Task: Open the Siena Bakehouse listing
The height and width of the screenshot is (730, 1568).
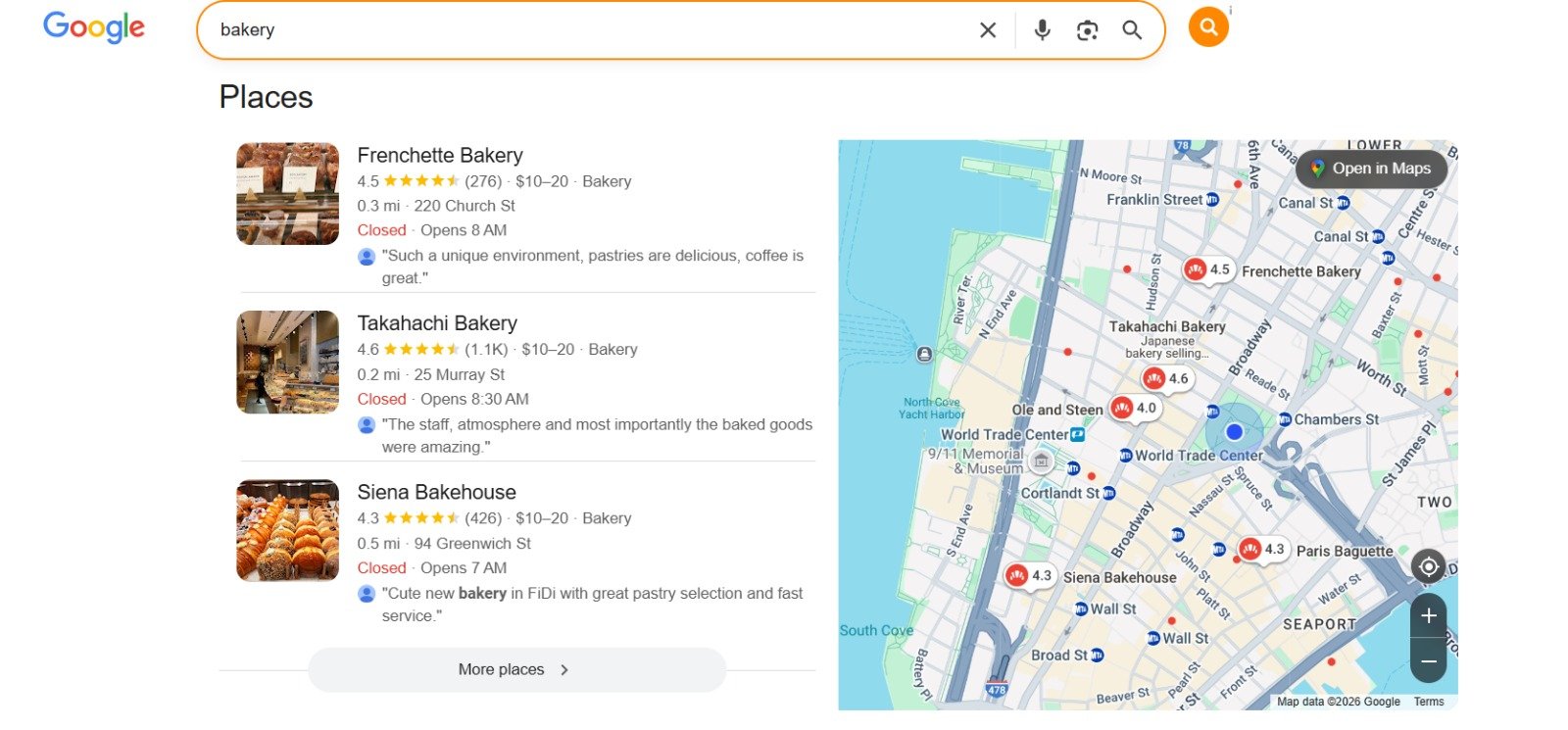Action: point(436,492)
